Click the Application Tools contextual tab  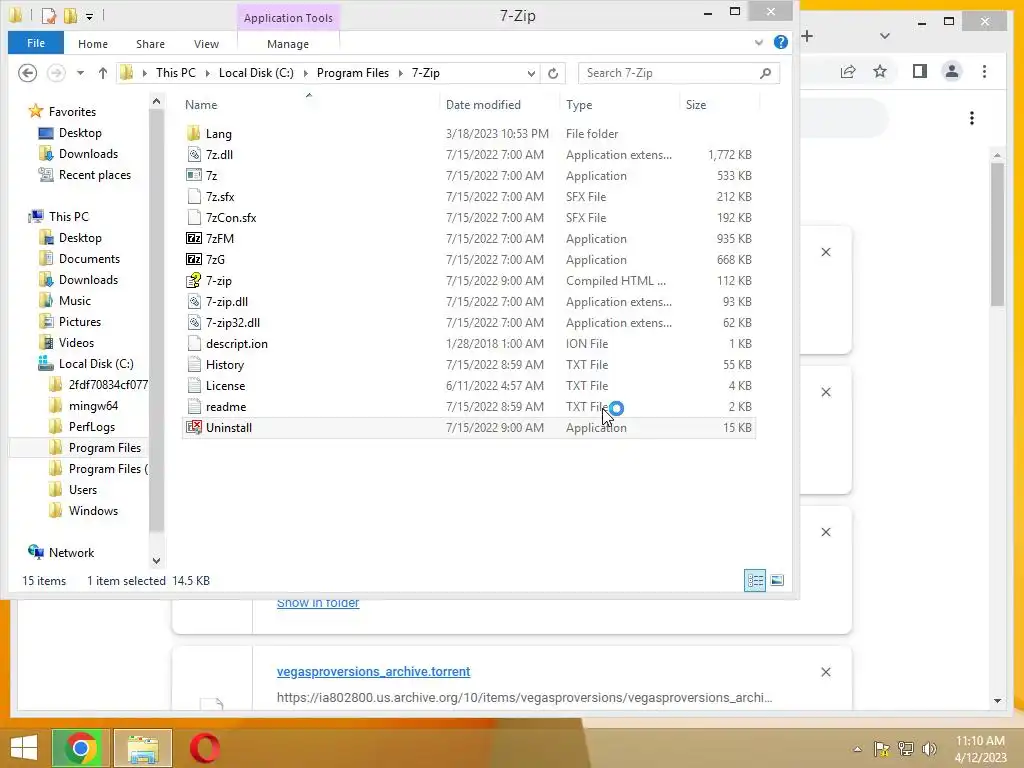(288, 18)
